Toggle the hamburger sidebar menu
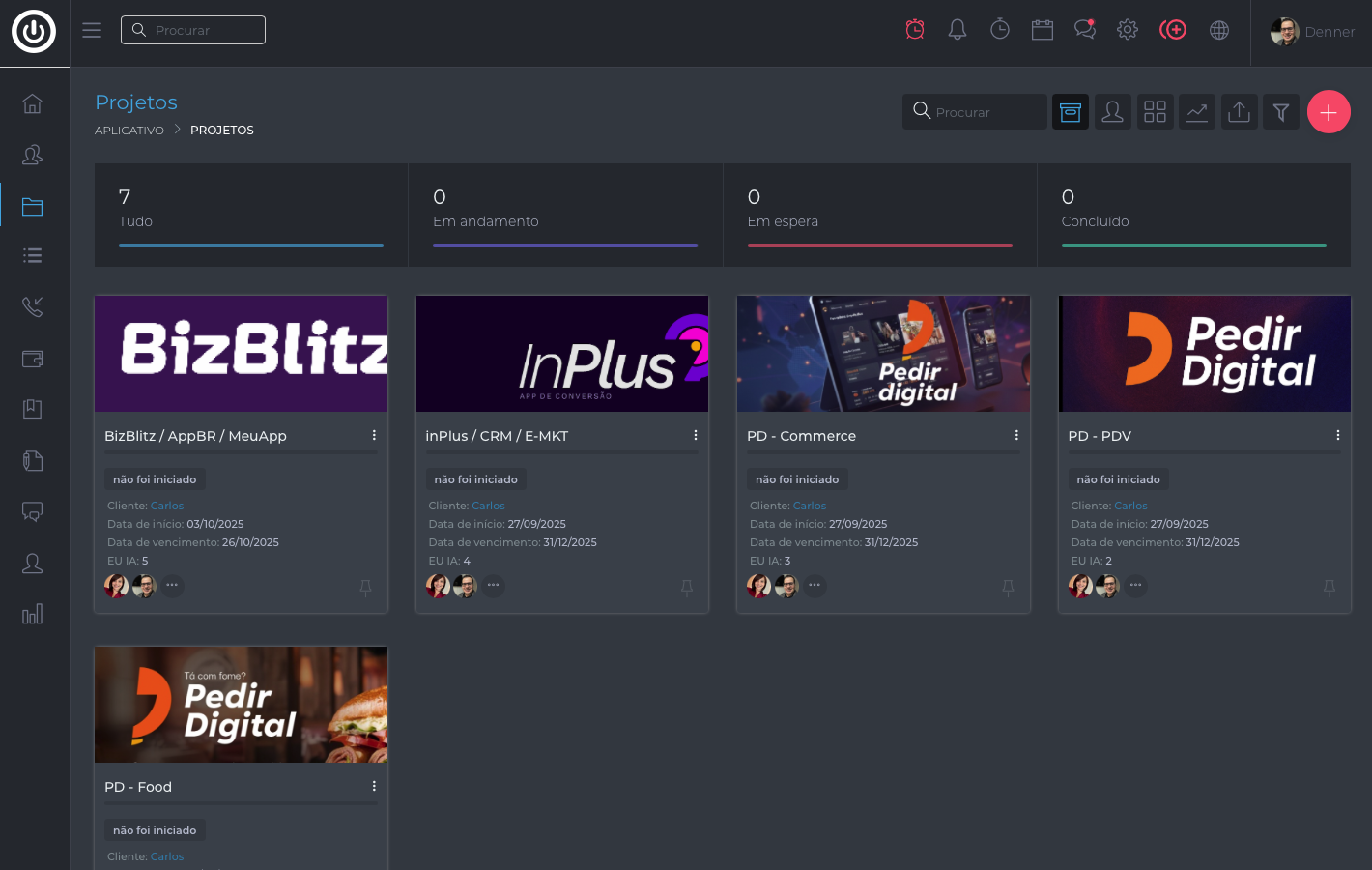 [92, 30]
